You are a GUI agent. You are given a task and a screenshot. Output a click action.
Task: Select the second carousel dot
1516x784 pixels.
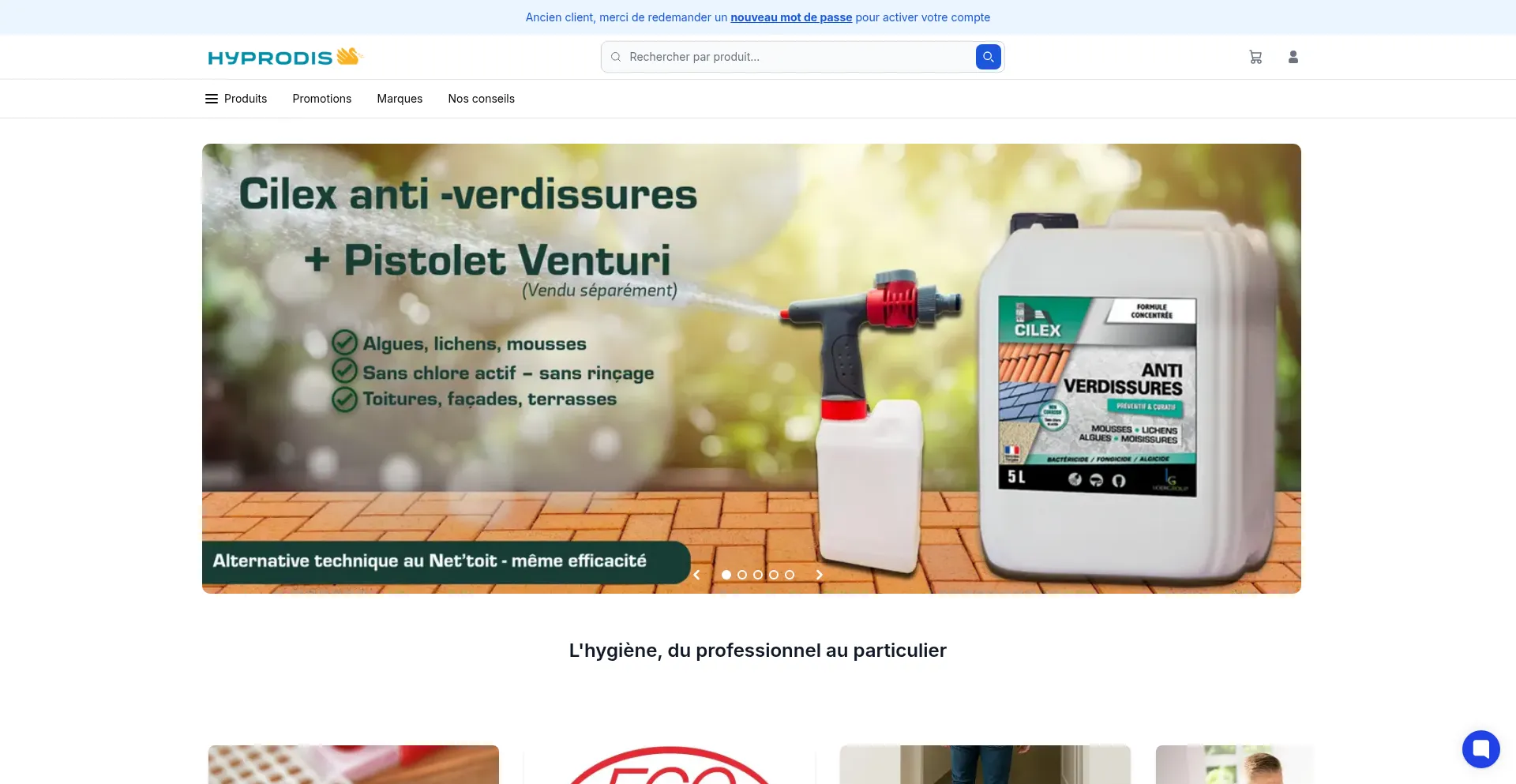(742, 575)
